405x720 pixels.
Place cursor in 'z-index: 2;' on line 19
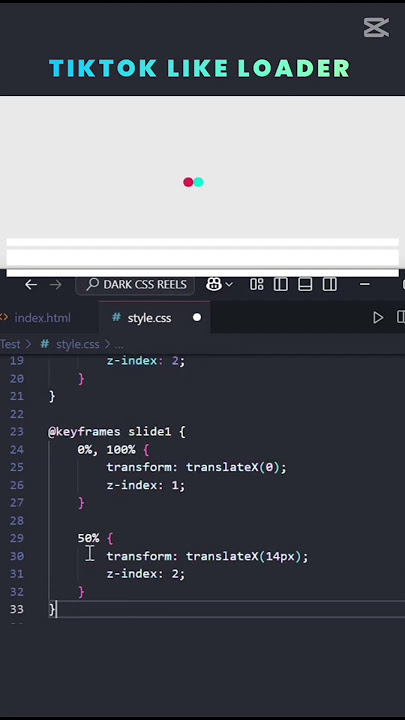point(146,361)
